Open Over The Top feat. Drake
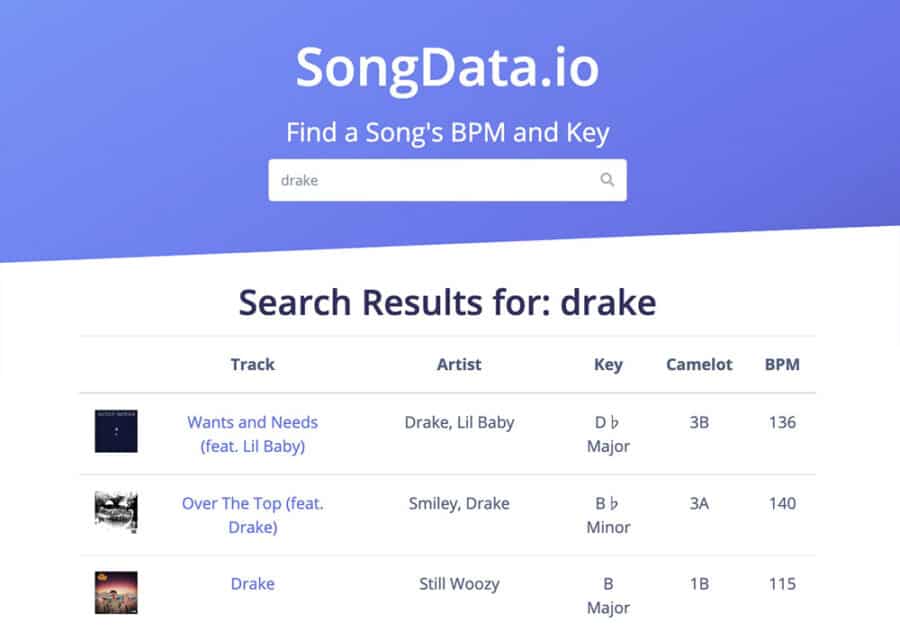This screenshot has width=900, height=632. [252, 515]
